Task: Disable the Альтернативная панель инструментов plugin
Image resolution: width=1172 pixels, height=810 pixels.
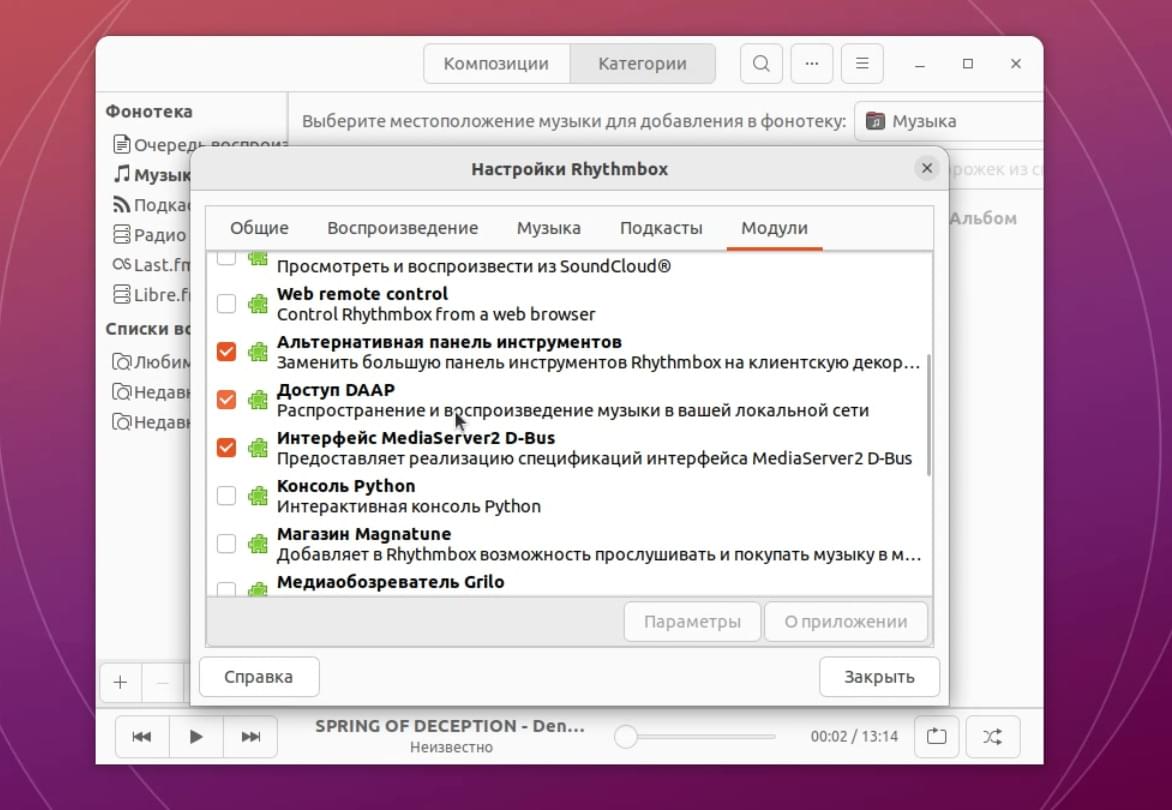Action: pos(226,352)
